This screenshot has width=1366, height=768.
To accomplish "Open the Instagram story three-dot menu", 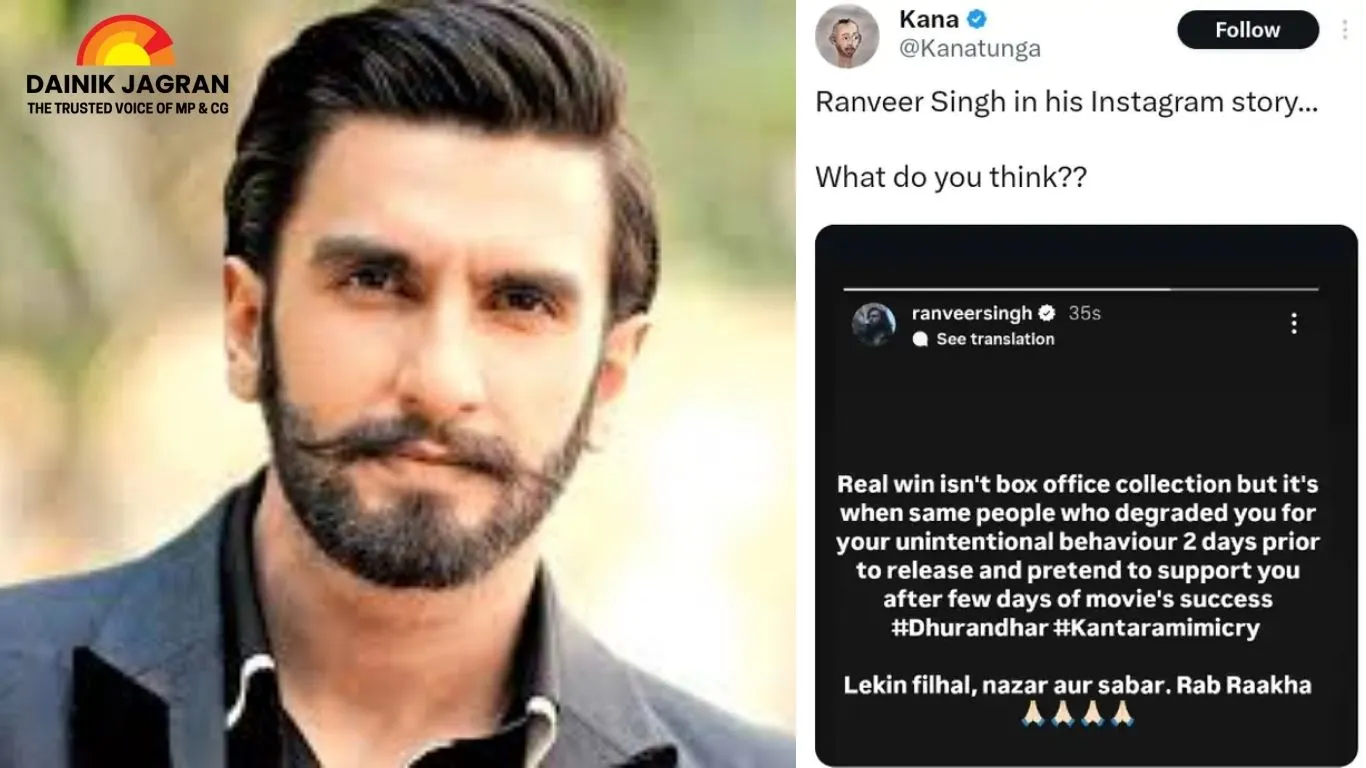I will (x=1294, y=323).
